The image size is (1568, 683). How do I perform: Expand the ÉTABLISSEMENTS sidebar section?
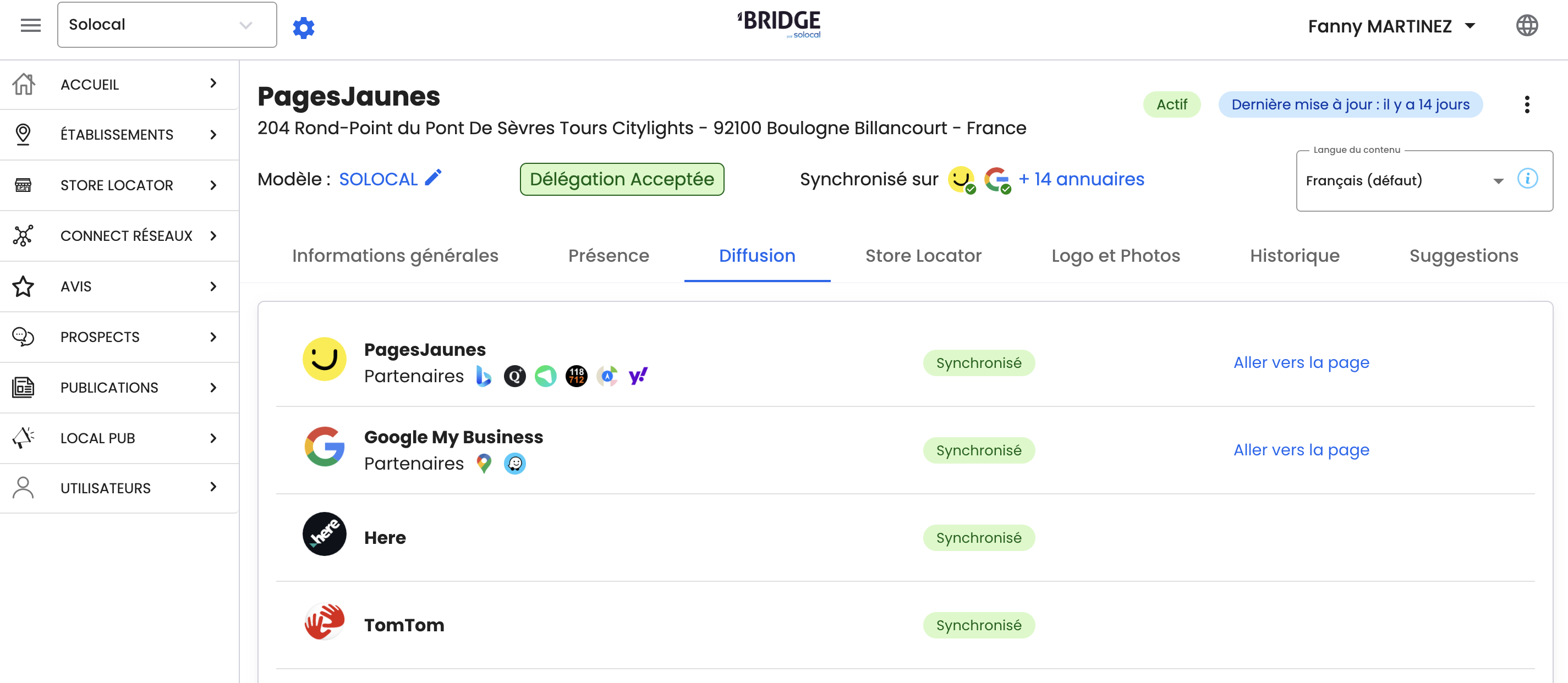click(x=119, y=134)
